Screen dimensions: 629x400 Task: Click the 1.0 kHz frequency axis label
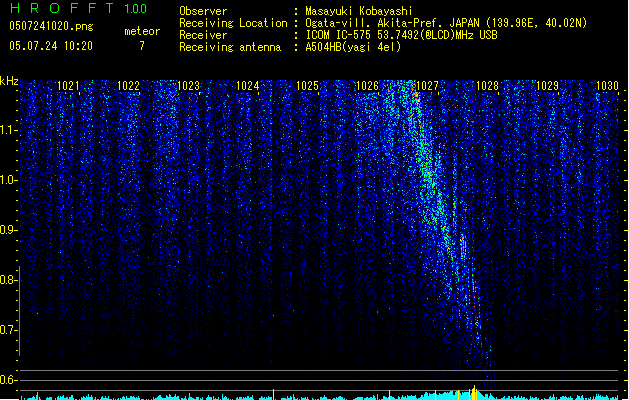tap(8, 180)
